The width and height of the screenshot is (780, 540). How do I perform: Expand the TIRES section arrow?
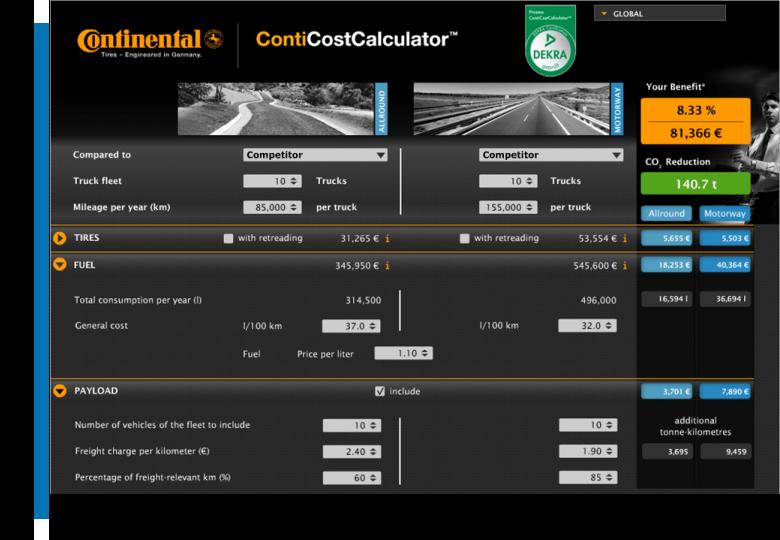[x=60, y=238]
